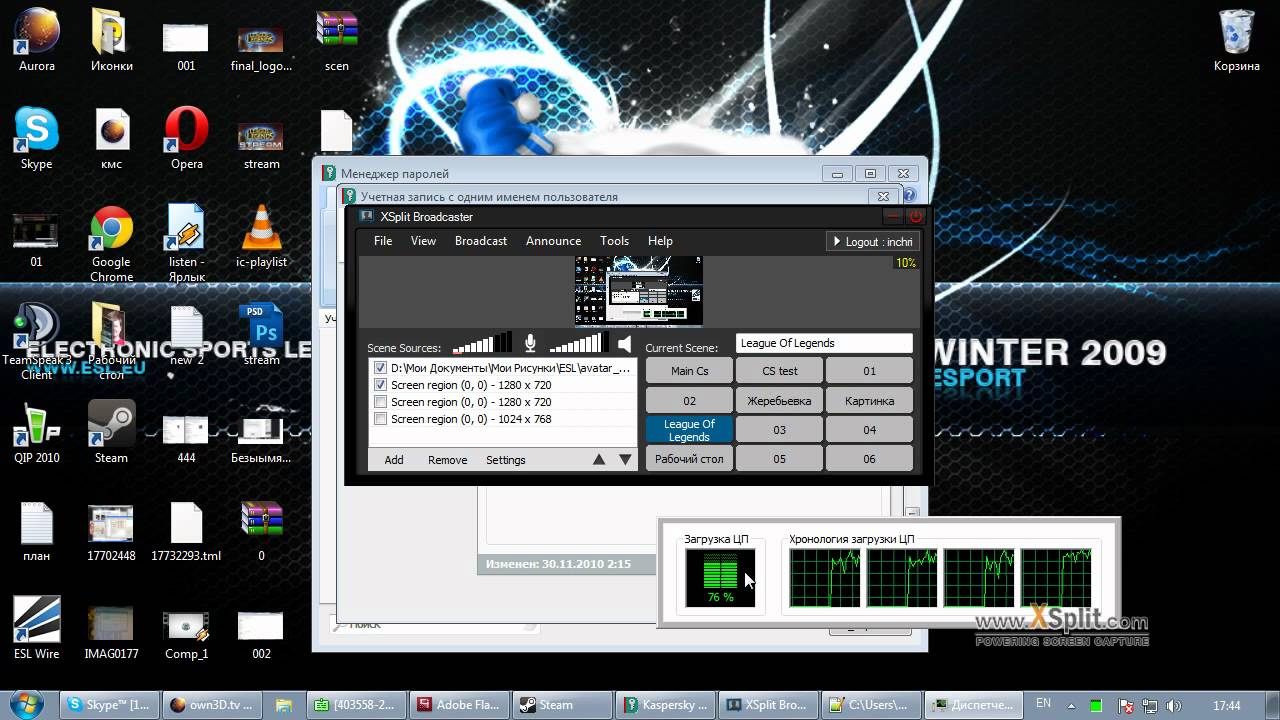Switch to Жеребьевка scene
1280x720 pixels.
coord(779,401)
